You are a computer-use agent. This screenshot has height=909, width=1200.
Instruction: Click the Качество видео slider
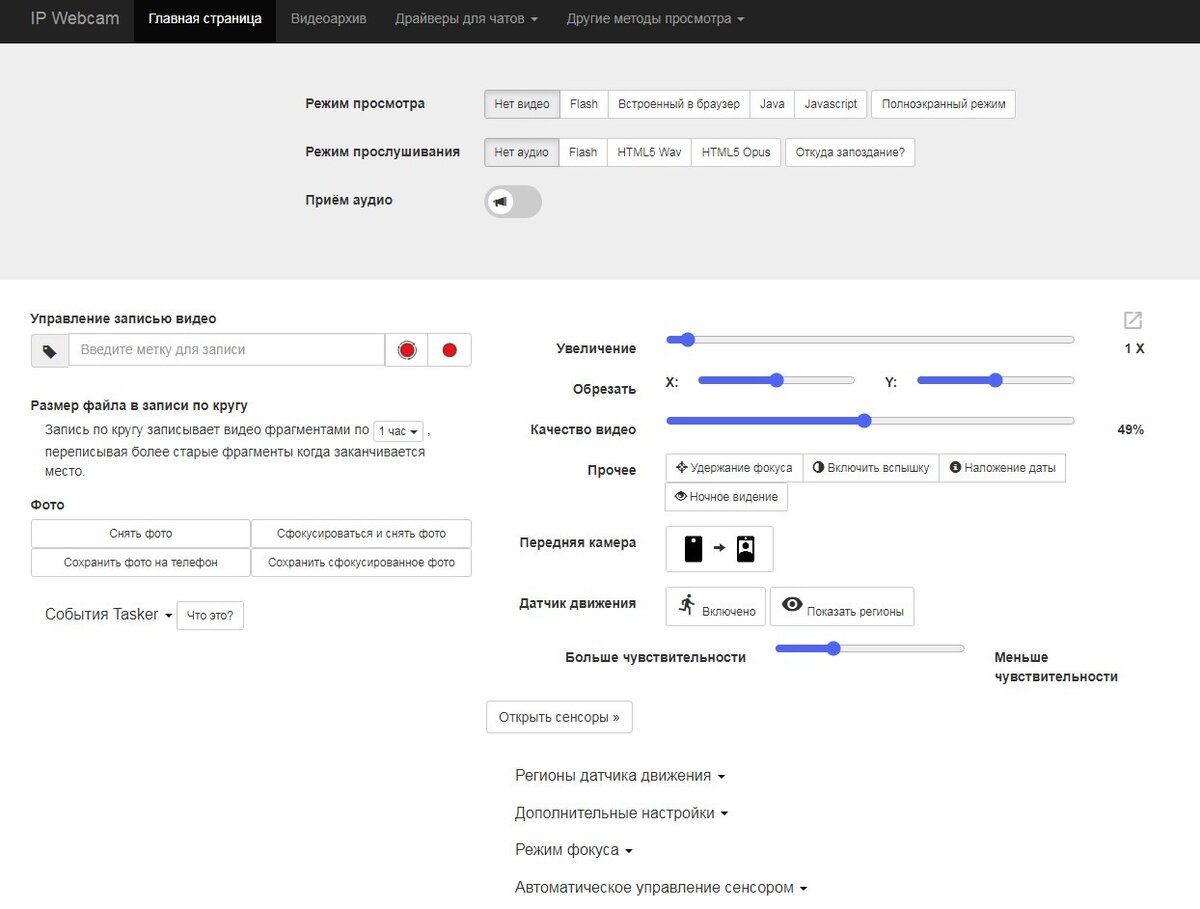coord(870,421)
